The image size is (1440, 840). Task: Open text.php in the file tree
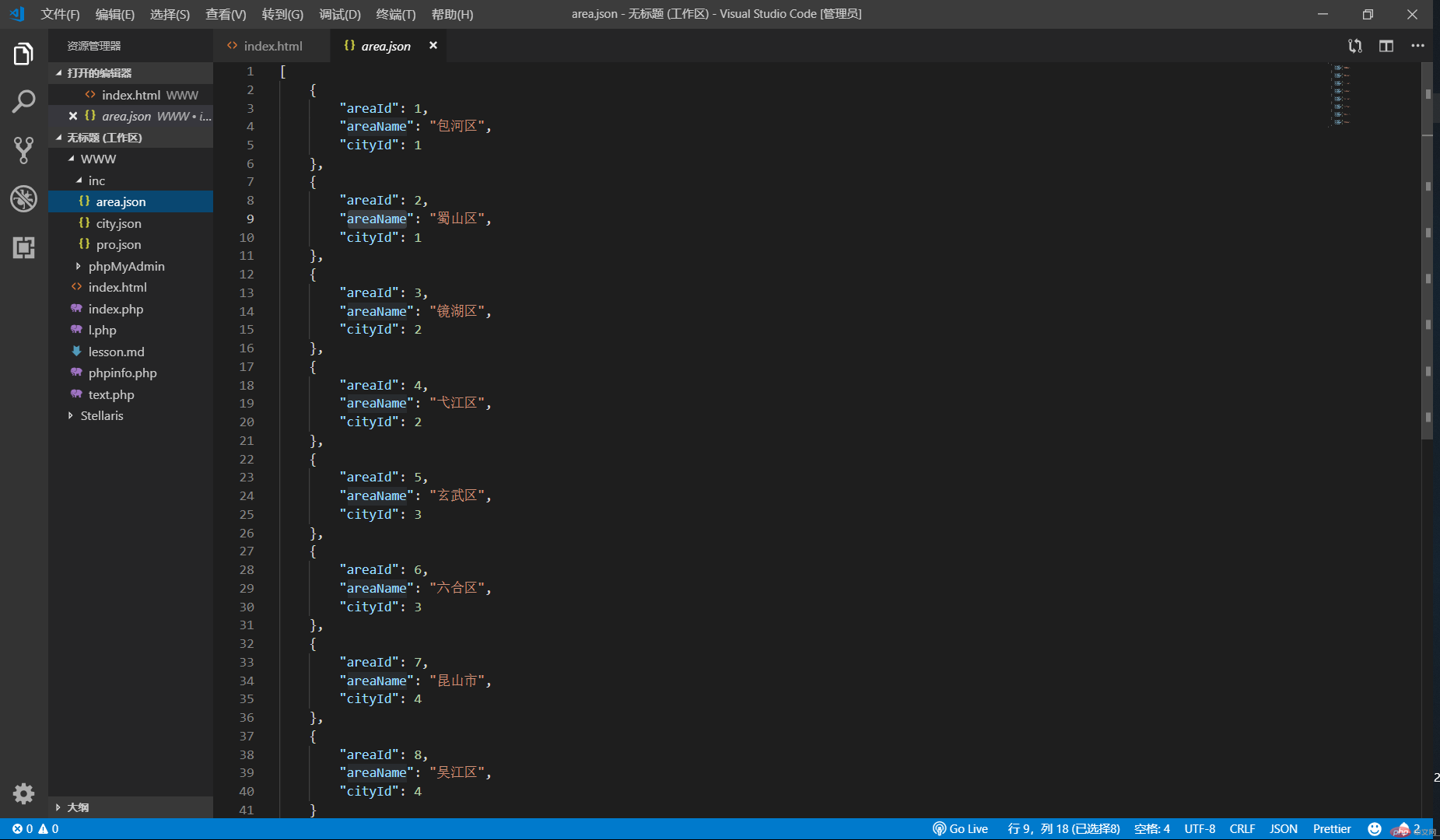coord(131,394)
